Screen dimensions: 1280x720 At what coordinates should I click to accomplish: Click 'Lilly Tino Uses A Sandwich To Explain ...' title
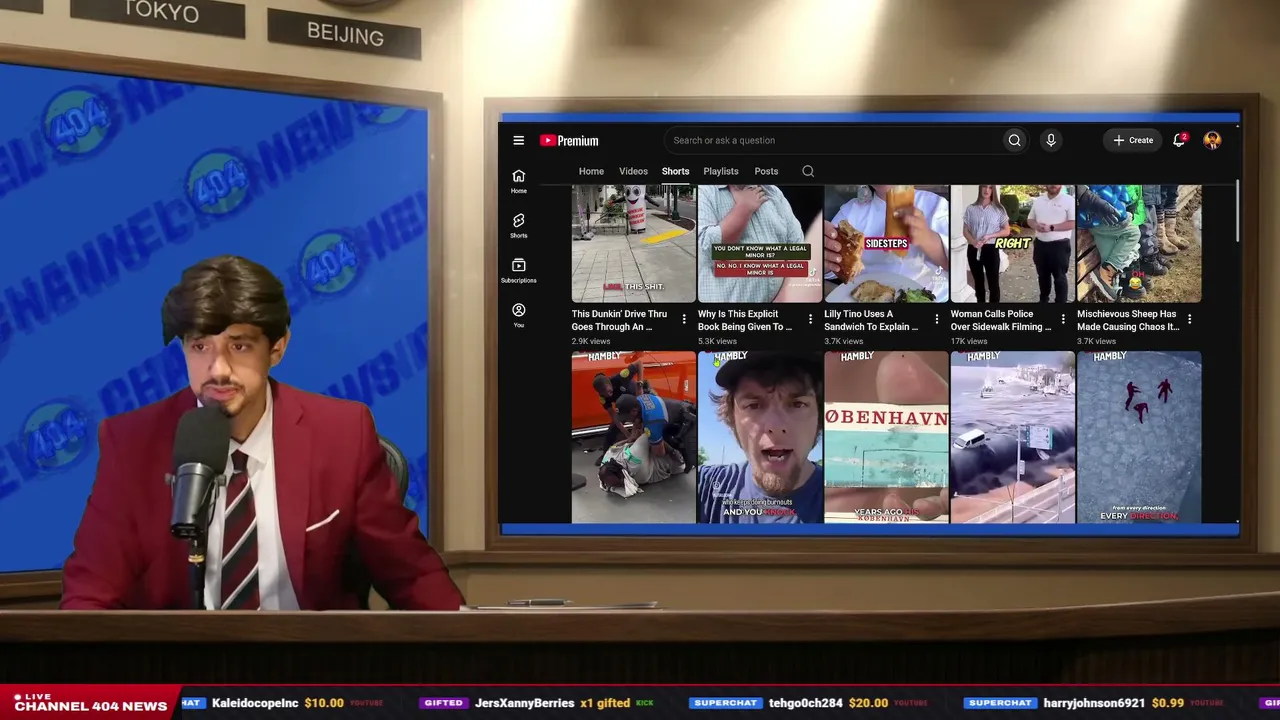871,320
